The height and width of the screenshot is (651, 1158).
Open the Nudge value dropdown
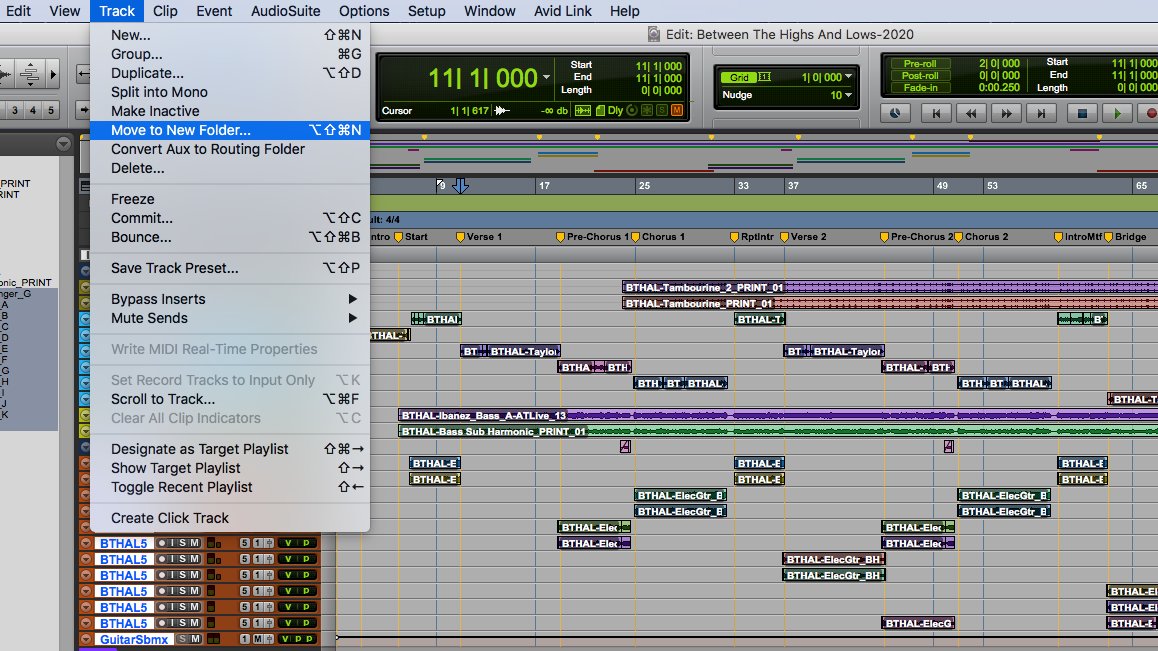click(x=849, y=95)
